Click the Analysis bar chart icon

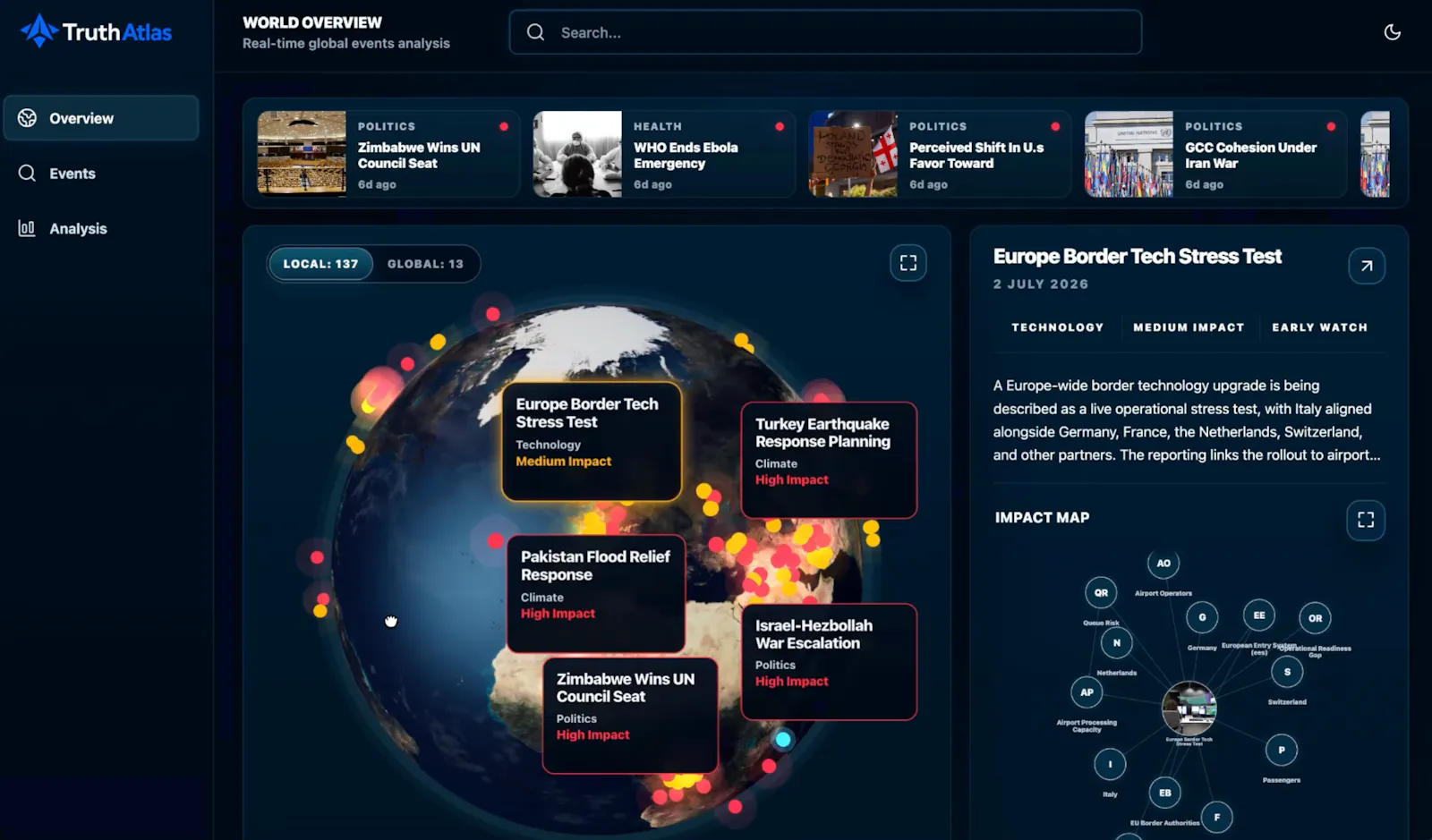pos(27,228)
